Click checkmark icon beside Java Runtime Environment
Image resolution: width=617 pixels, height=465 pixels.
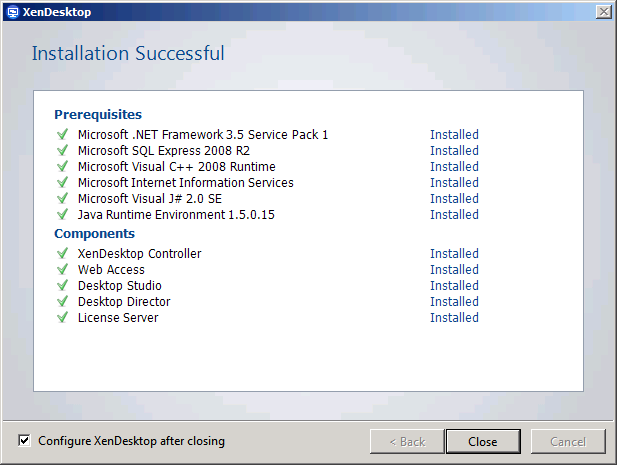[63, 214]
